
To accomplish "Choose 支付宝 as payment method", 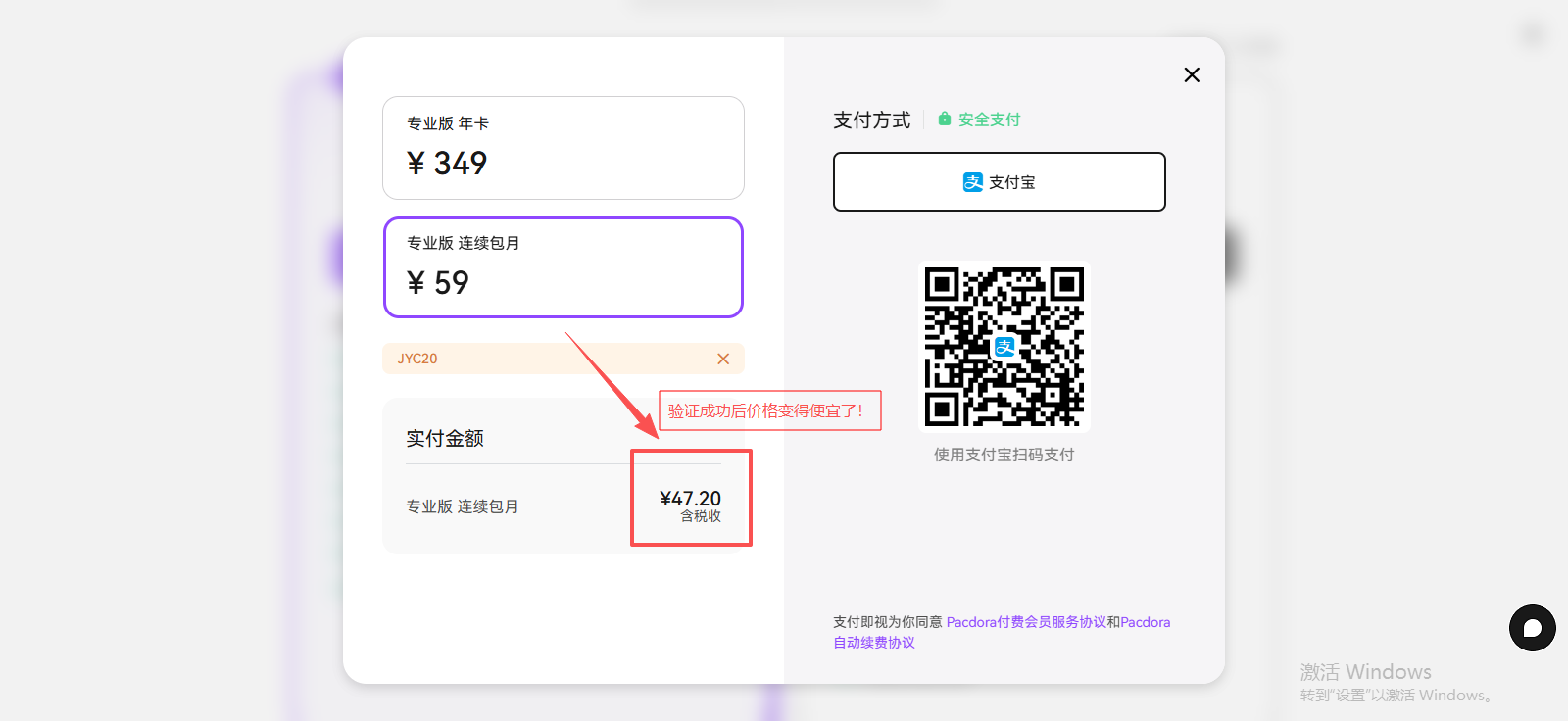I will click(999, 181).
